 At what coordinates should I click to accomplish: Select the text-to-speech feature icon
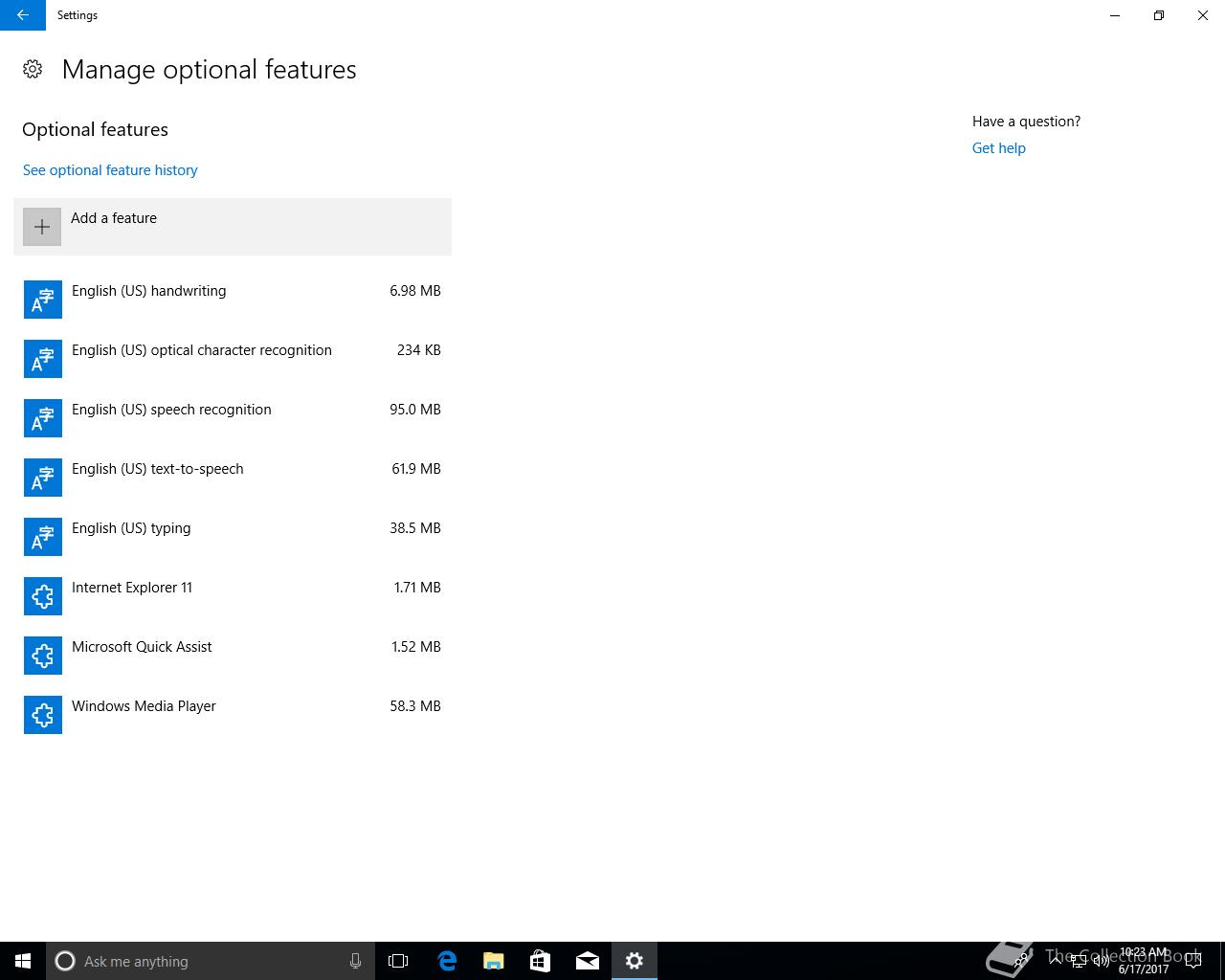43,478
